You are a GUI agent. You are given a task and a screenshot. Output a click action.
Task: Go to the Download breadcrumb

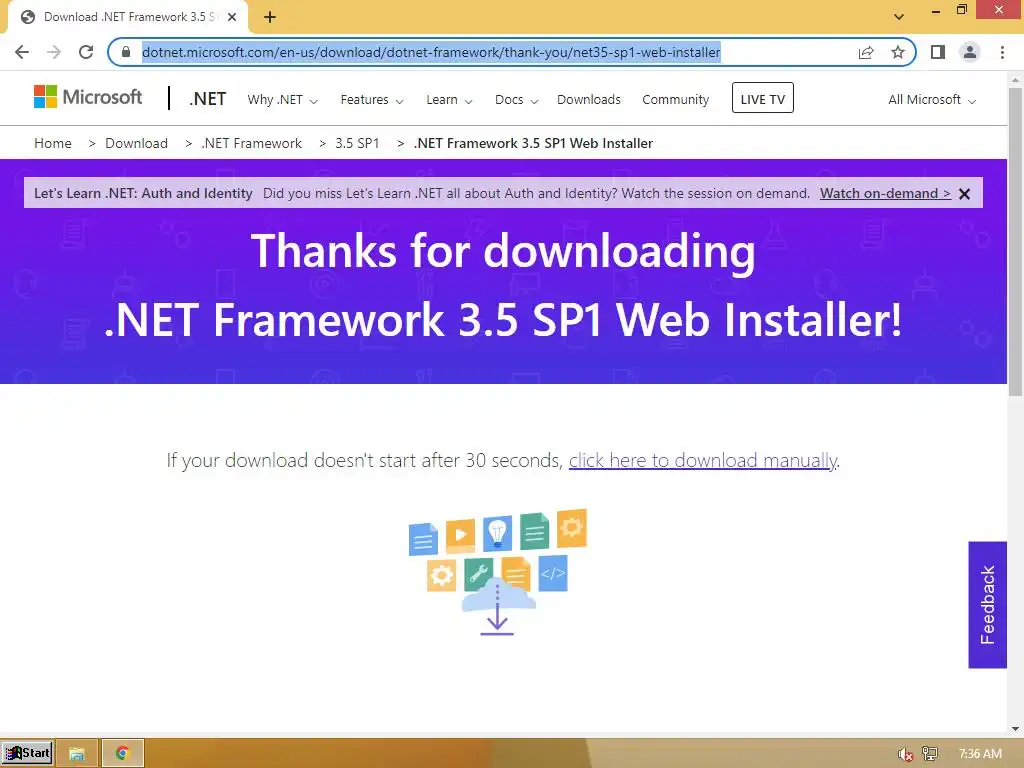click(136, 143)
